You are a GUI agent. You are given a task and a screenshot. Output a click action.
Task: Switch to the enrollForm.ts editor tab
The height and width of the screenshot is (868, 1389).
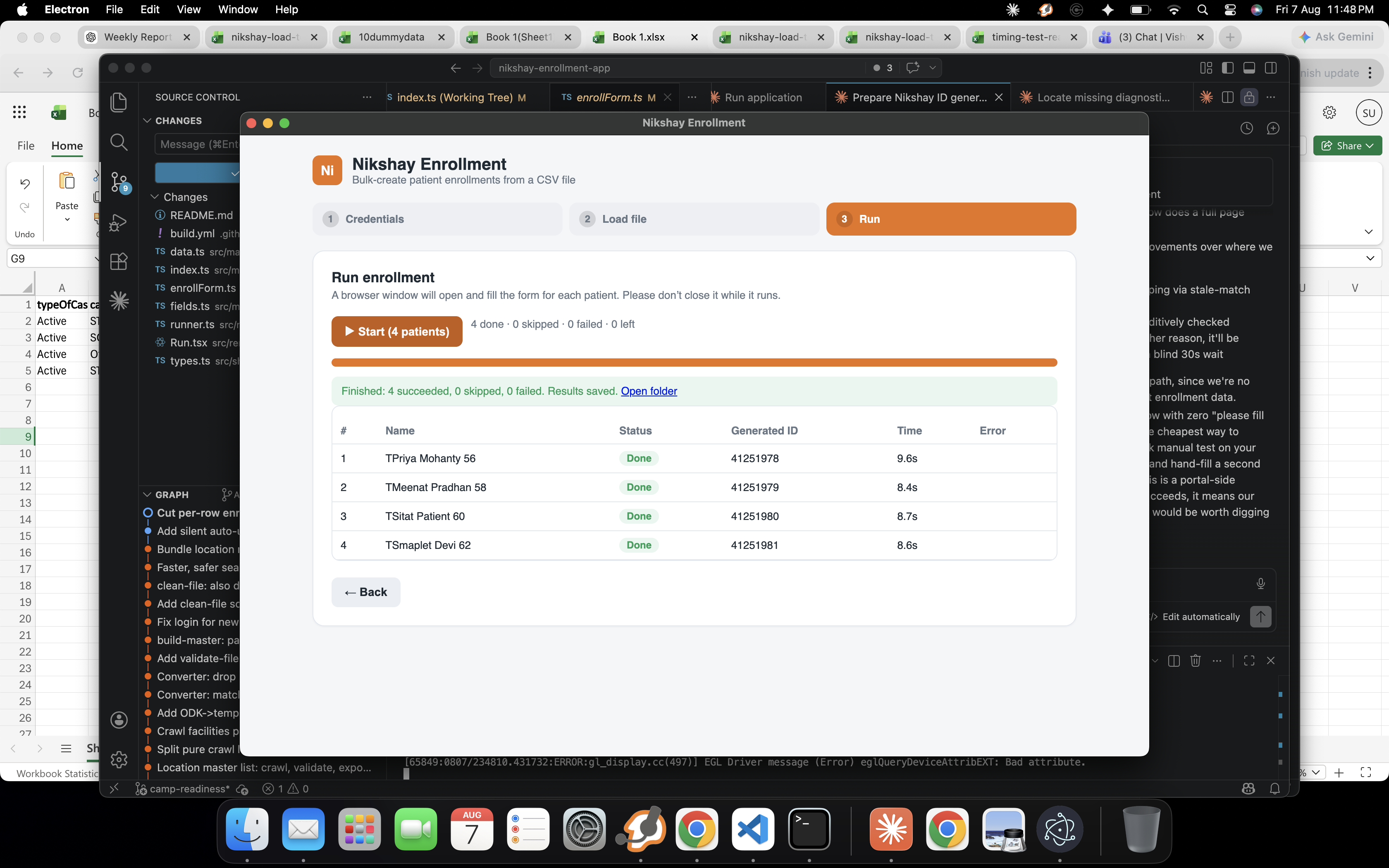point(609,98)
